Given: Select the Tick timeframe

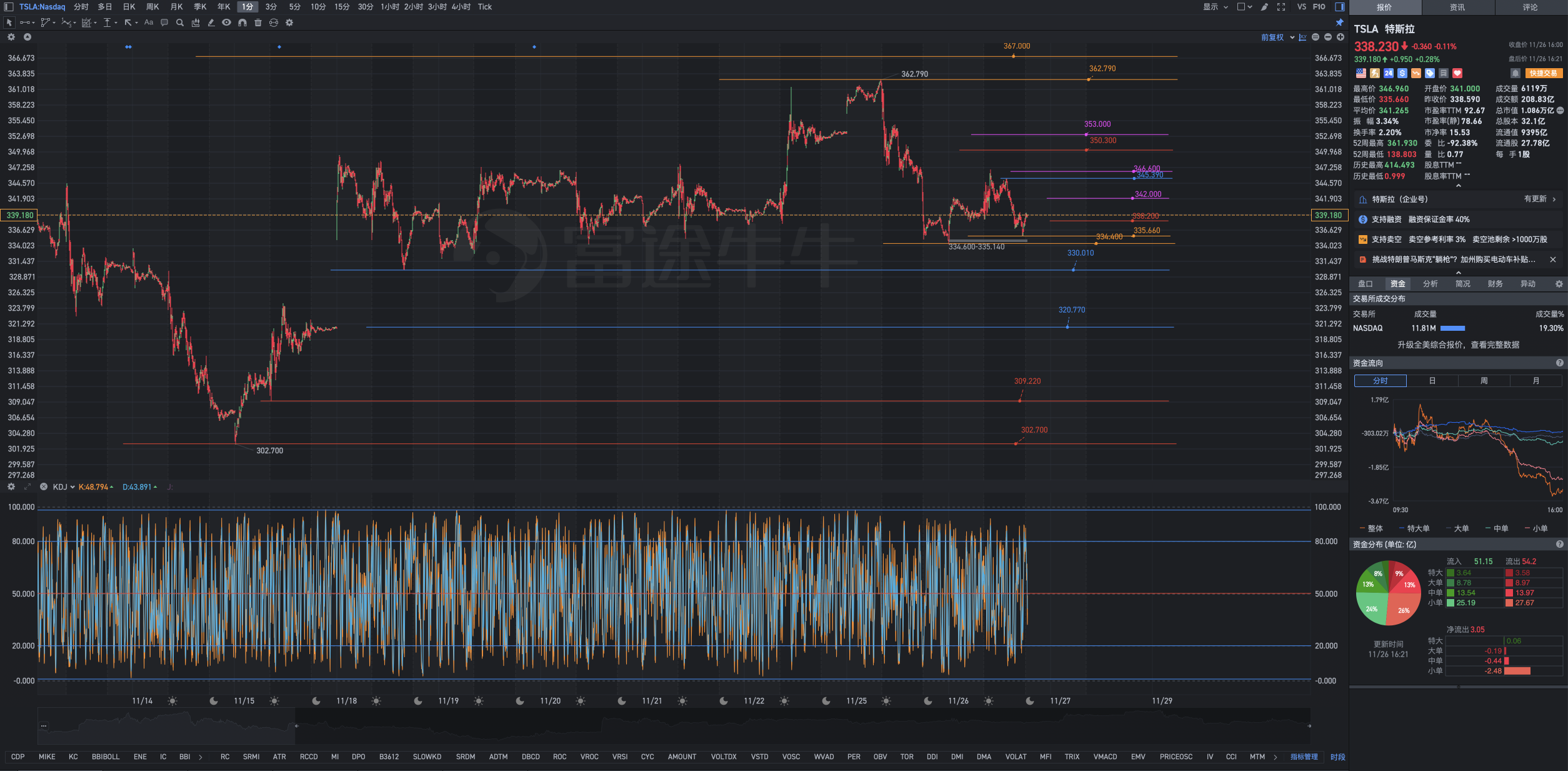Looking at the screenshot, I should (x=485, y=7).
